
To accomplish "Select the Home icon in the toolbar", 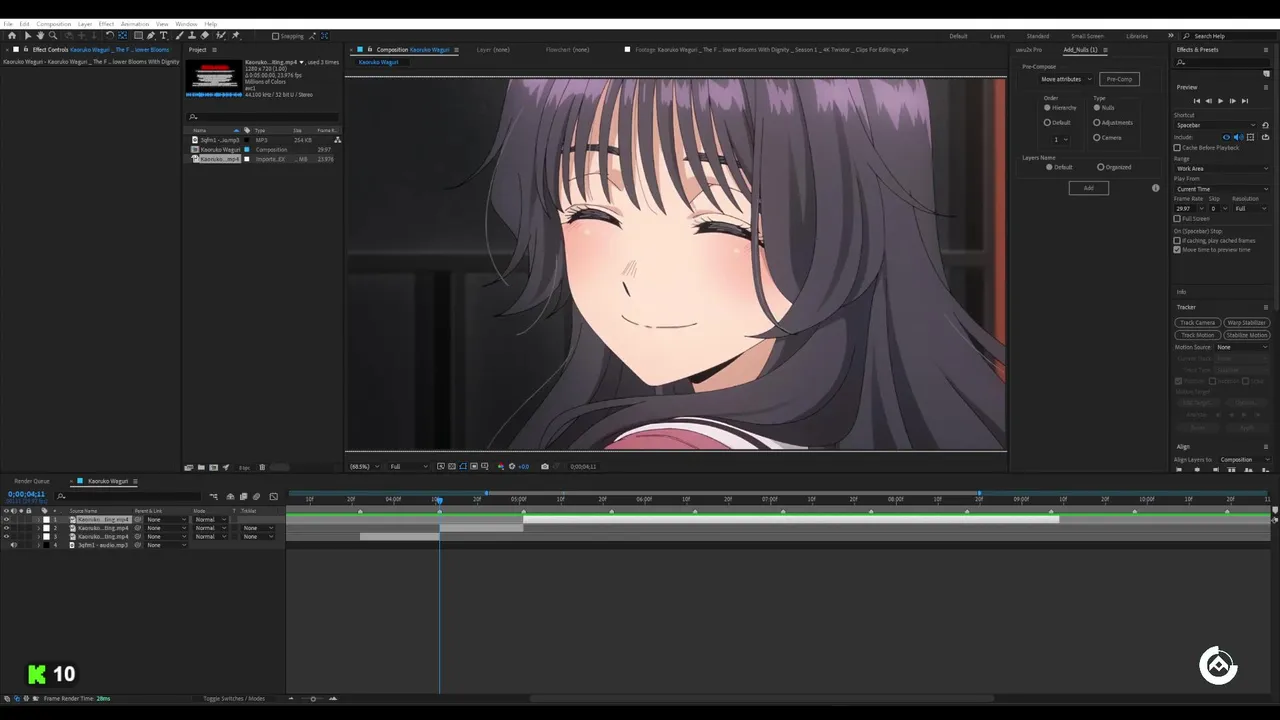I will pyautogui.click(x=12, y=35).
